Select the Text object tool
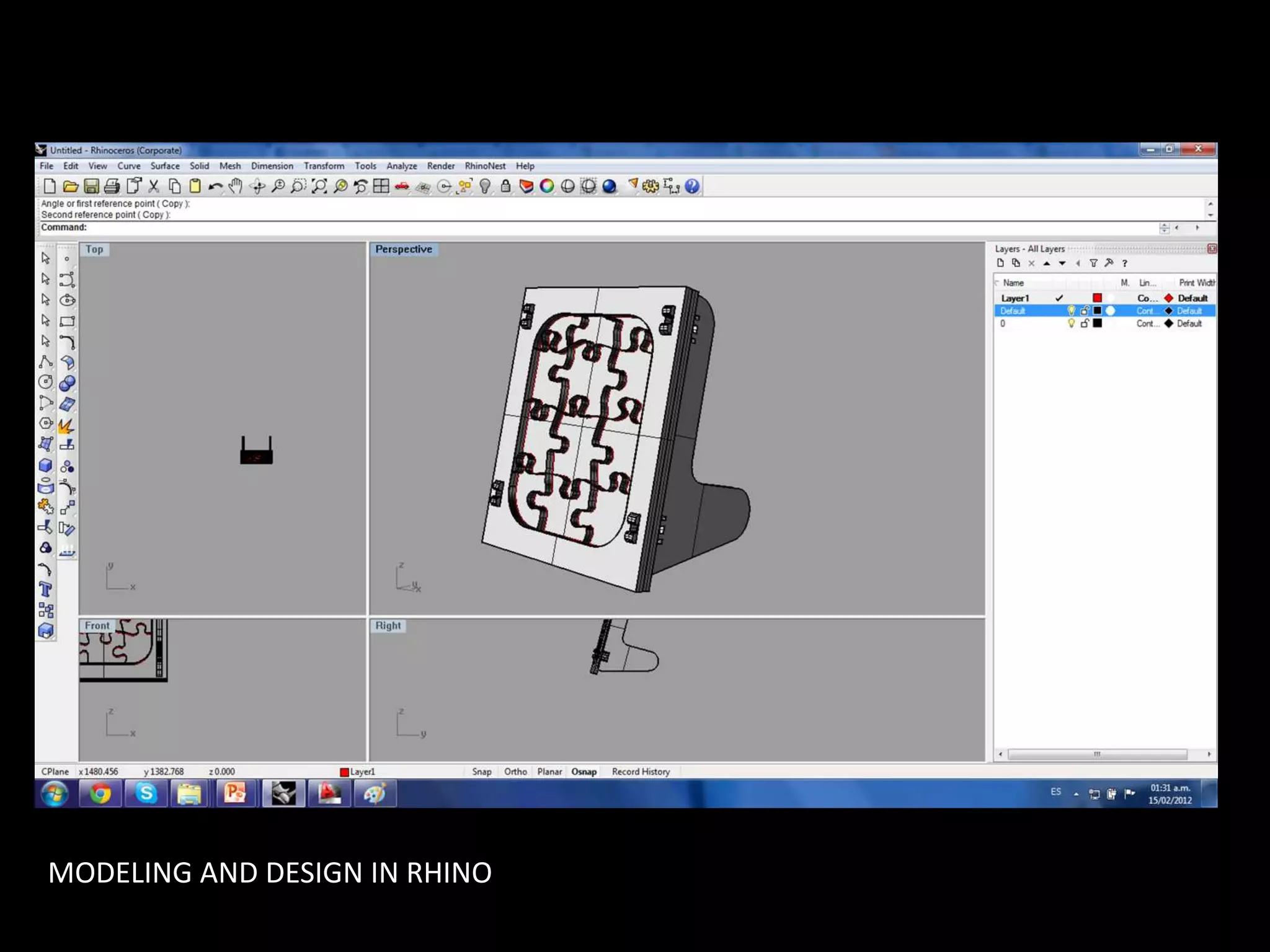This screenshot has height=952, width=1270. [x=45, y=589]
